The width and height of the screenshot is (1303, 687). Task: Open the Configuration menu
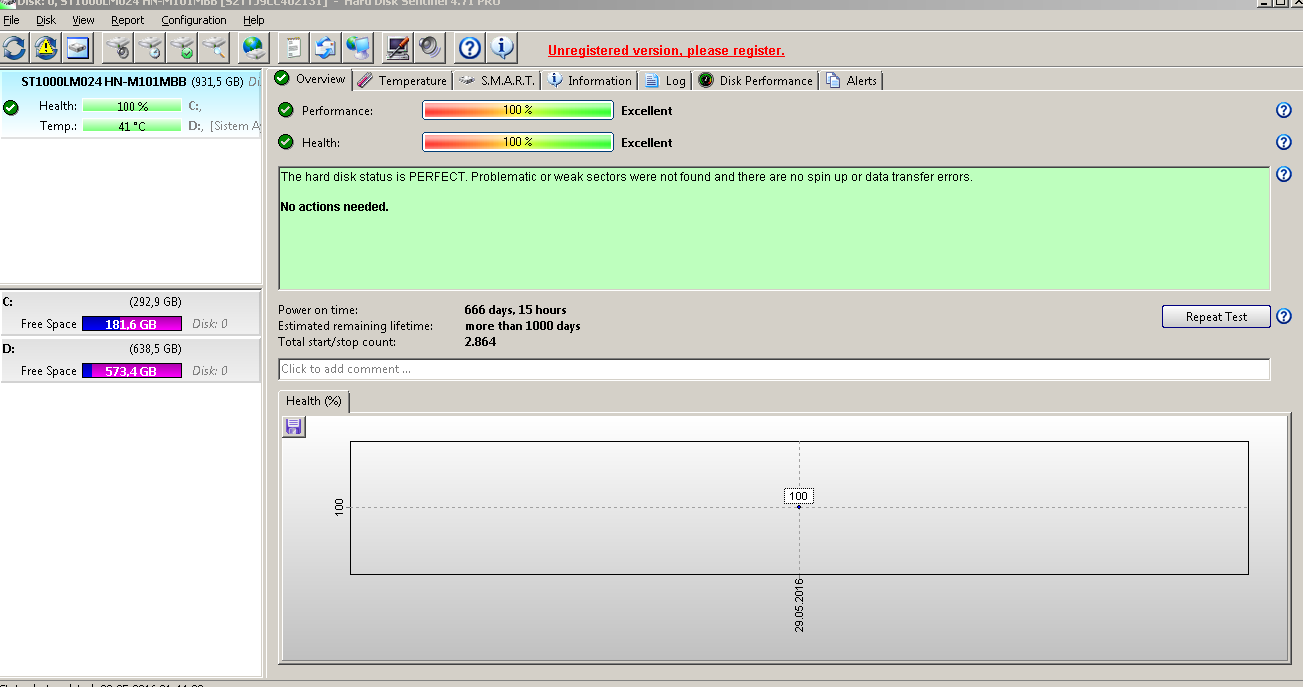[x=194, y=20]
